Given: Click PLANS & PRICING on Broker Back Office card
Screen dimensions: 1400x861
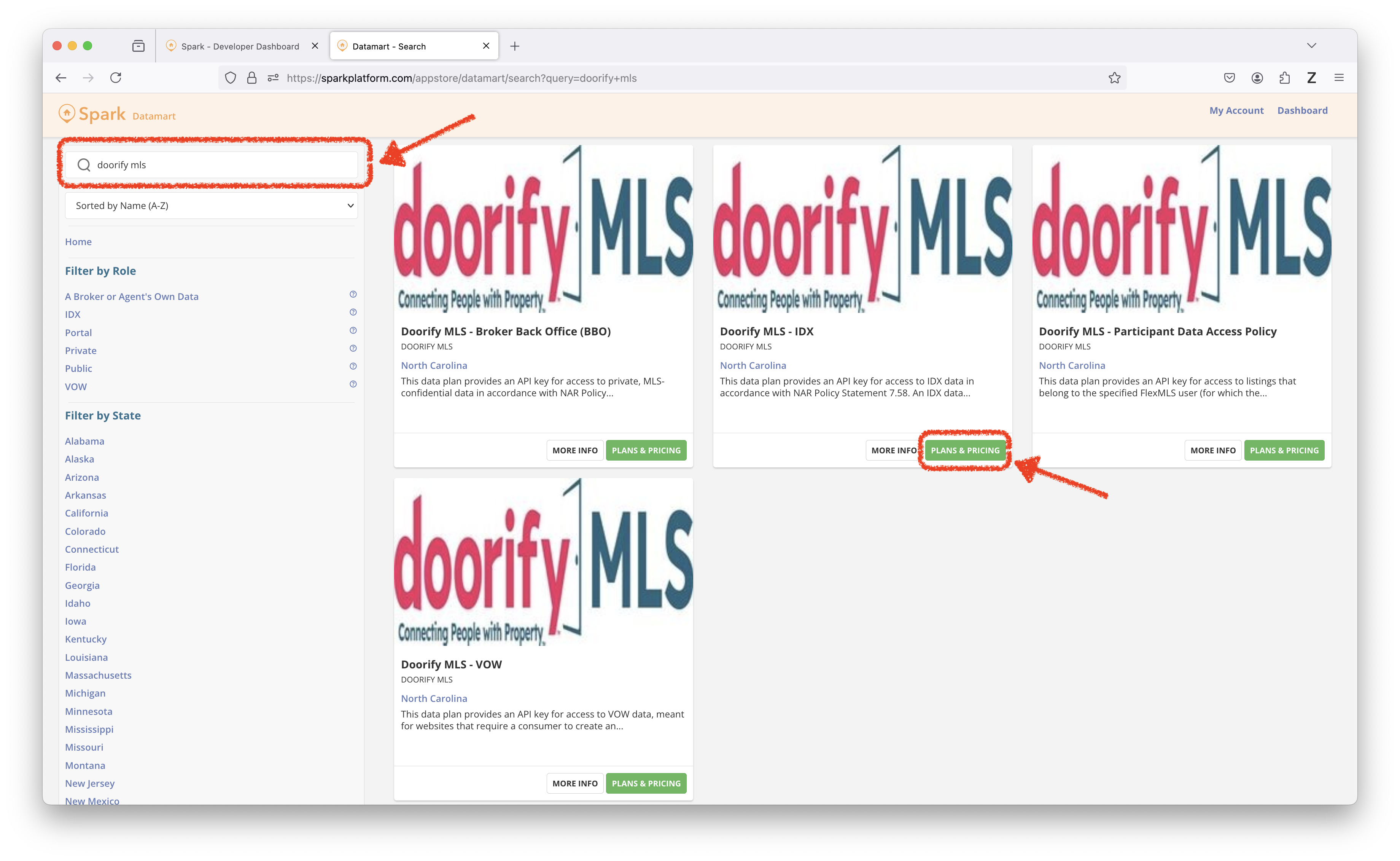Looking at the screenshot, I should [646, 450].
